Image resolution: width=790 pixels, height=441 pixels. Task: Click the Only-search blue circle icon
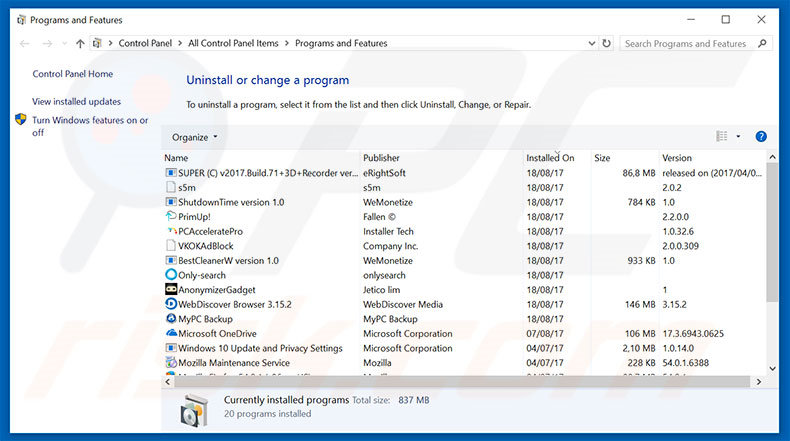(171, 275)
